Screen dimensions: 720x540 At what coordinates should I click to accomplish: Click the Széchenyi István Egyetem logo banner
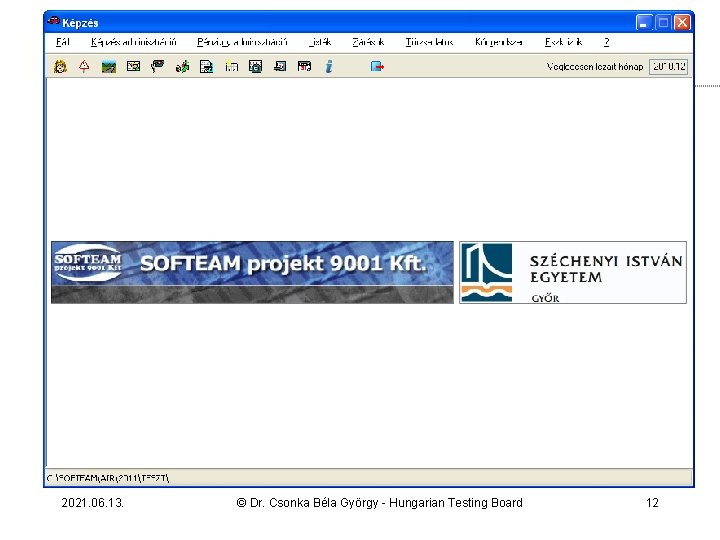[573, 272]
